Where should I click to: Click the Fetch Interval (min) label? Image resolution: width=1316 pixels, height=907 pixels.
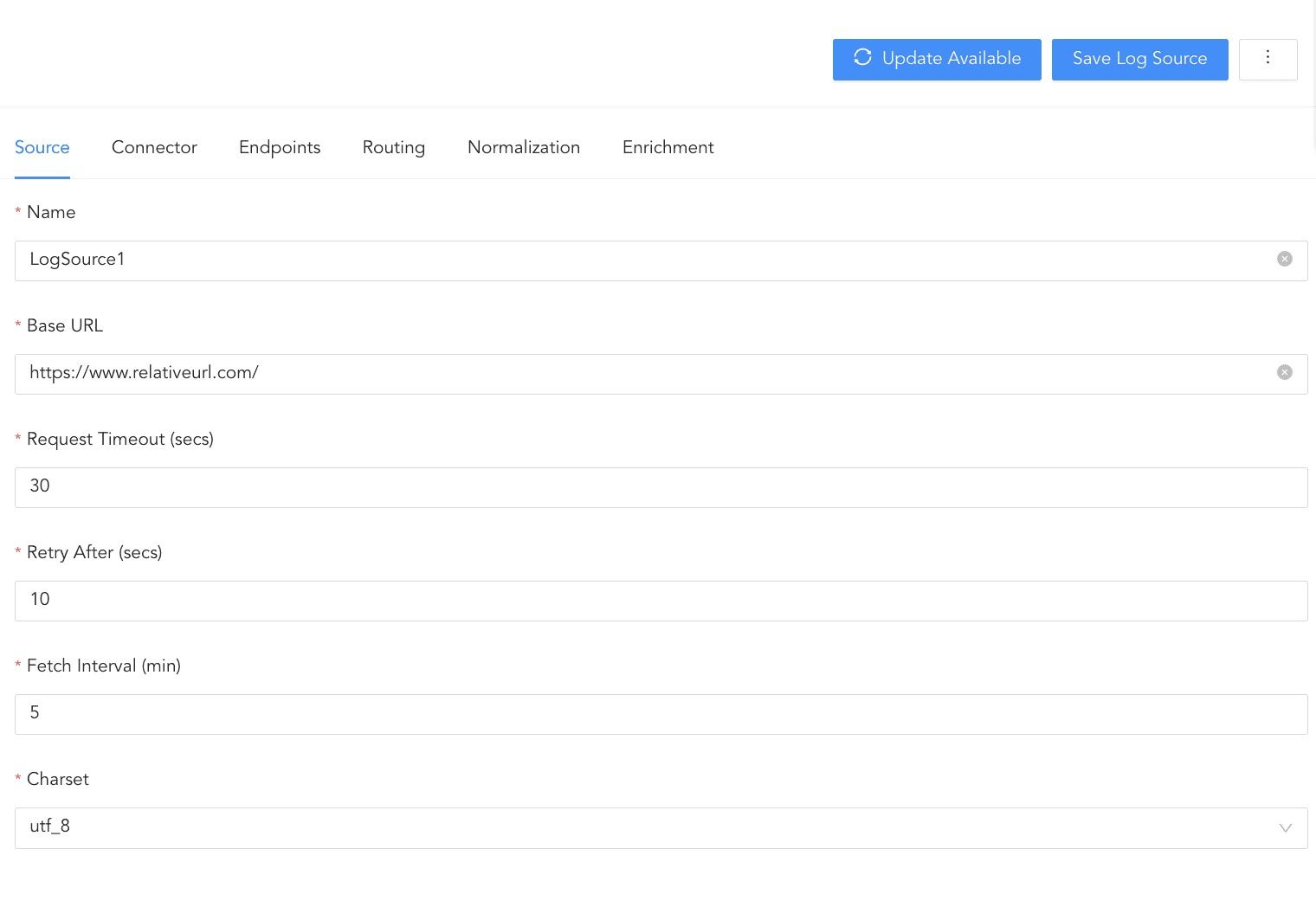tap(103, 666)
